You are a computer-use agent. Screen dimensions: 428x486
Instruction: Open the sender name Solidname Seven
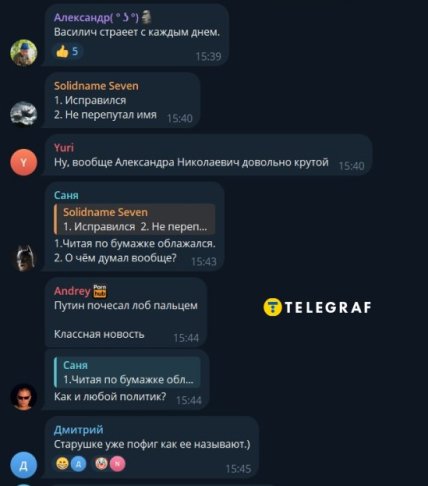pos(96,86)
